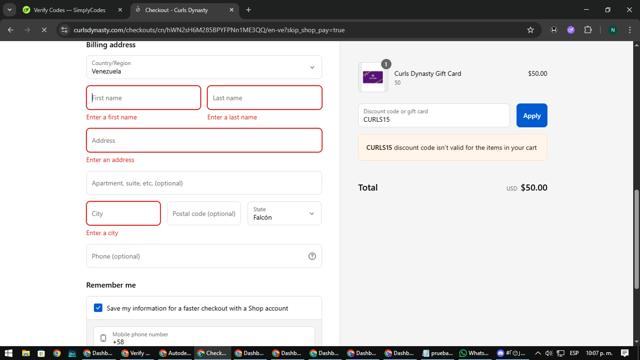Click the Postal code field

click(204, 213)
